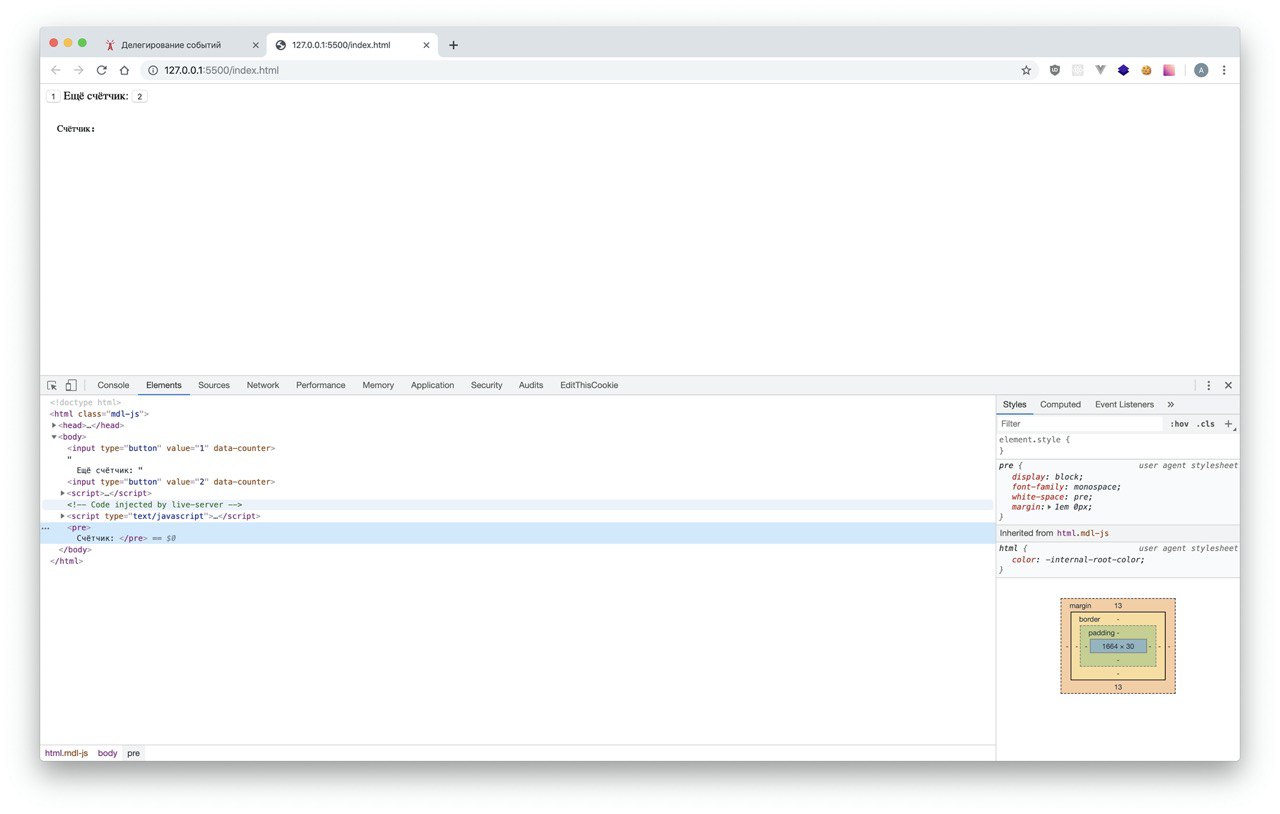Viewport: 1280px width, 814px height.
Task: Follow the html.mdl-js inherited link
Action: click(x=1083, y=533)
